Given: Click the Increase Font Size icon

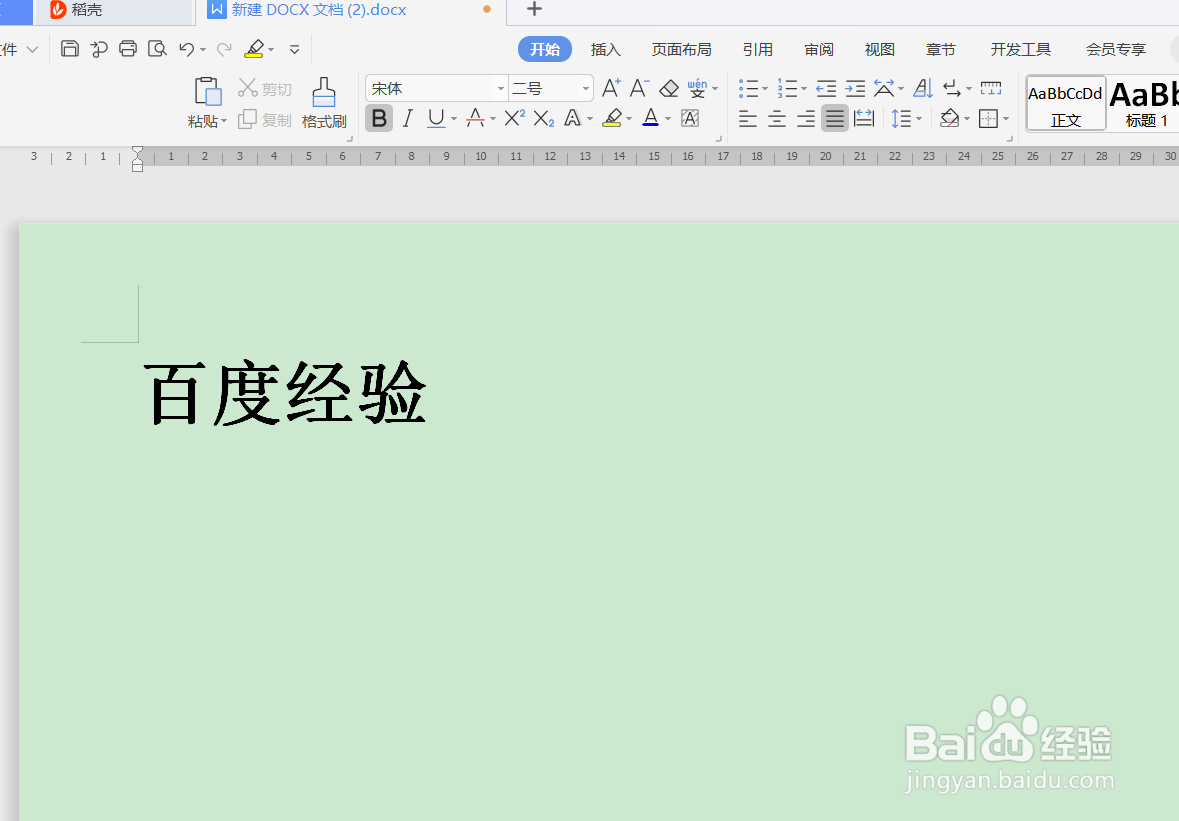Looking at the screenshot, I should 610,88.
